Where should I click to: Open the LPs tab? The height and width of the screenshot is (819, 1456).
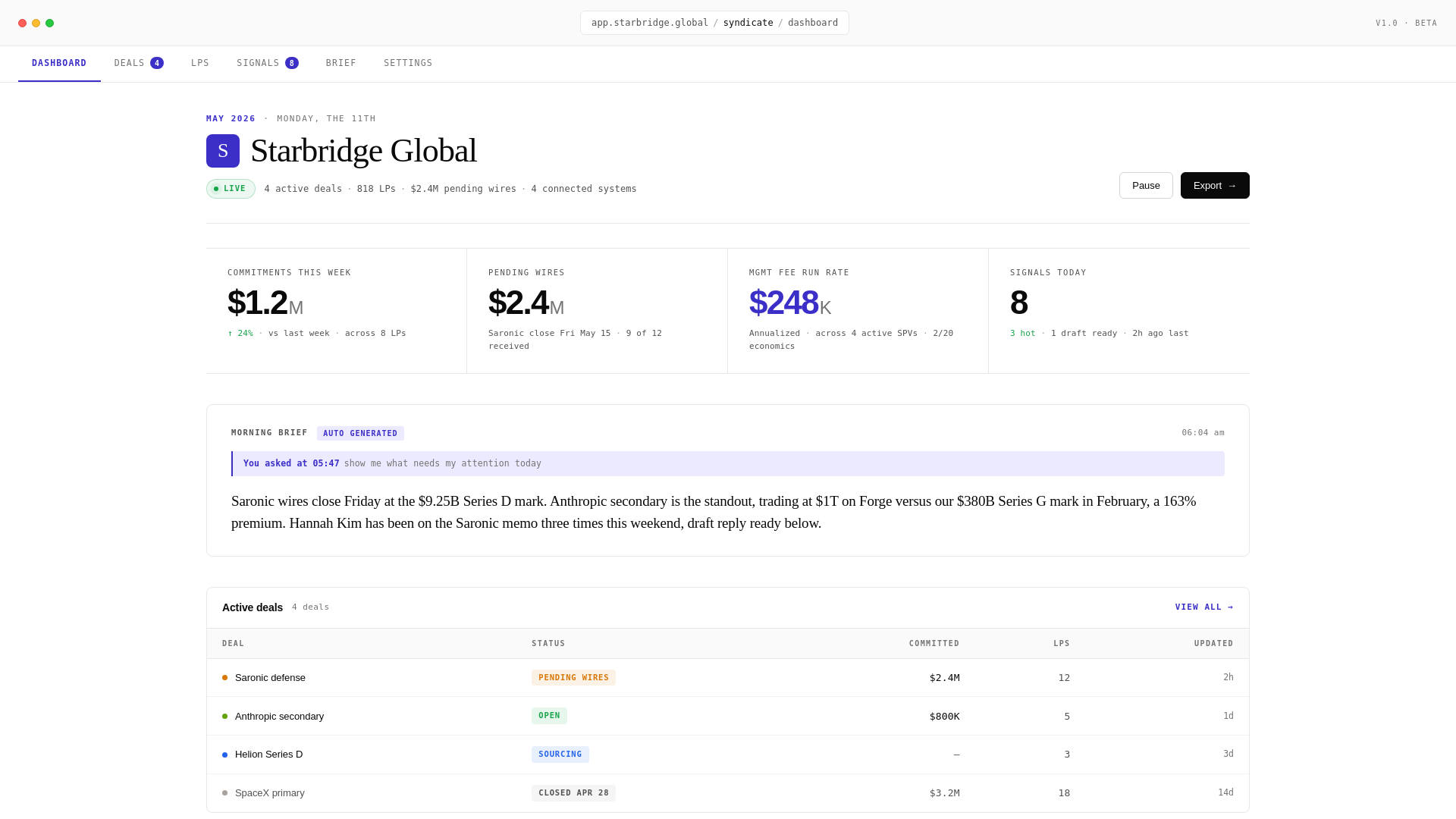pyautogui.click(x=200, y=63)
